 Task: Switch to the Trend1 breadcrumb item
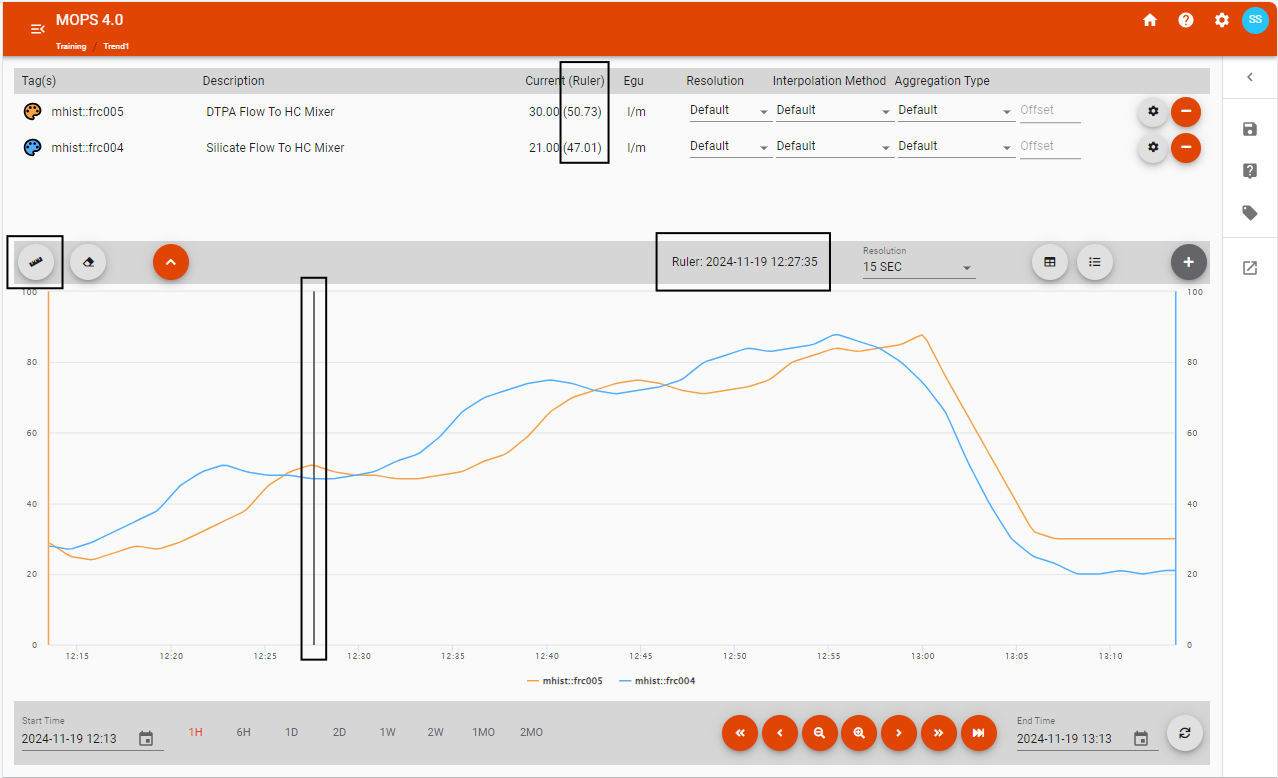(116, 45)
